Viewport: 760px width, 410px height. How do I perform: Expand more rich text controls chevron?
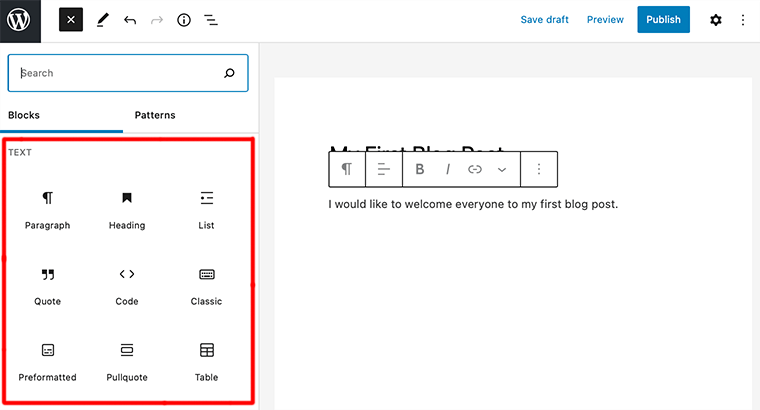point(502,170)
